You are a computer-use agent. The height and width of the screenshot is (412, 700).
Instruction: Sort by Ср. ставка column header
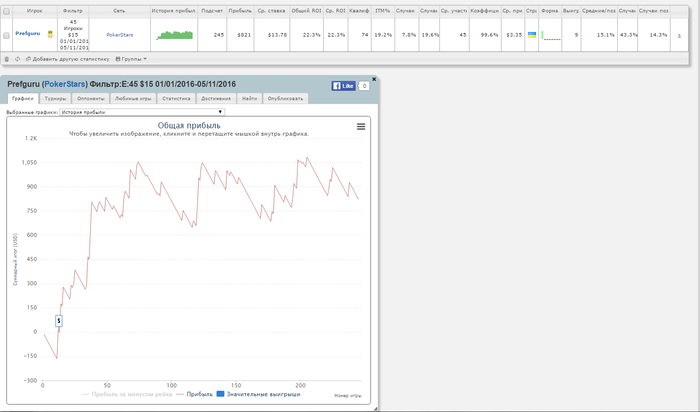tap(271, 11)
